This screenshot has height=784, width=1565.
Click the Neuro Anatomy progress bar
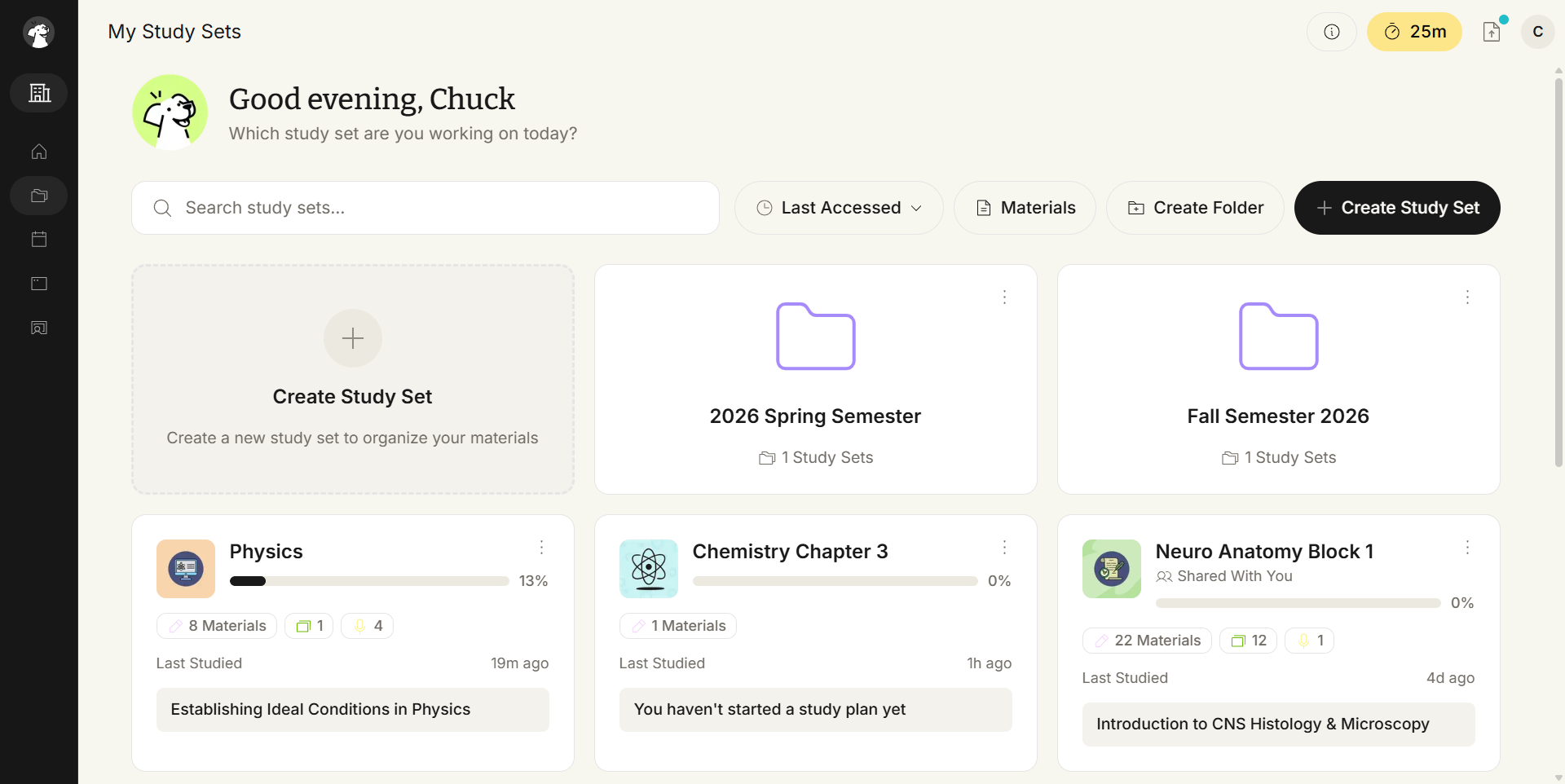[x=1298, y=603]
